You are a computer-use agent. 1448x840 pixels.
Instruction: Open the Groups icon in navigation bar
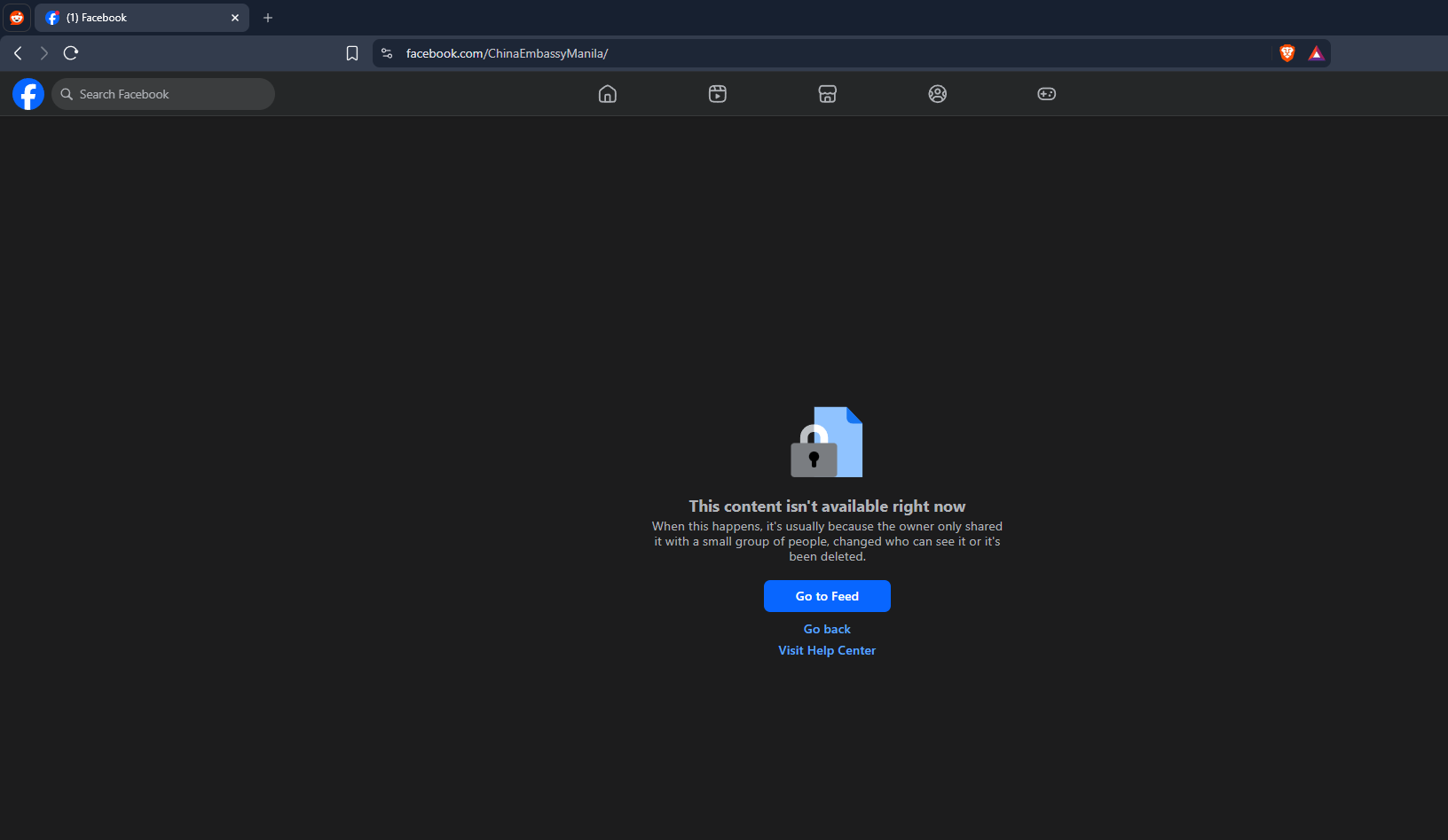[938, 94]
